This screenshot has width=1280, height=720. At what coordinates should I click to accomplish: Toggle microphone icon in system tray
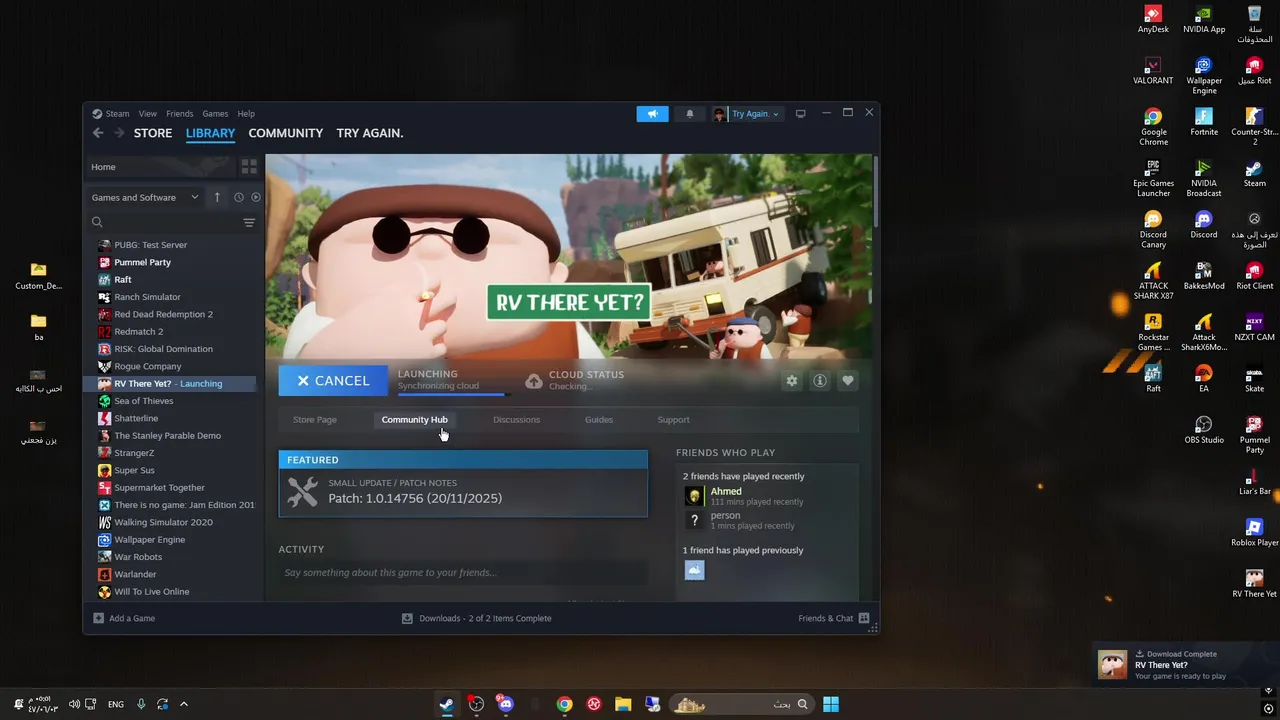pyautogui.click(x=141, y=704)
